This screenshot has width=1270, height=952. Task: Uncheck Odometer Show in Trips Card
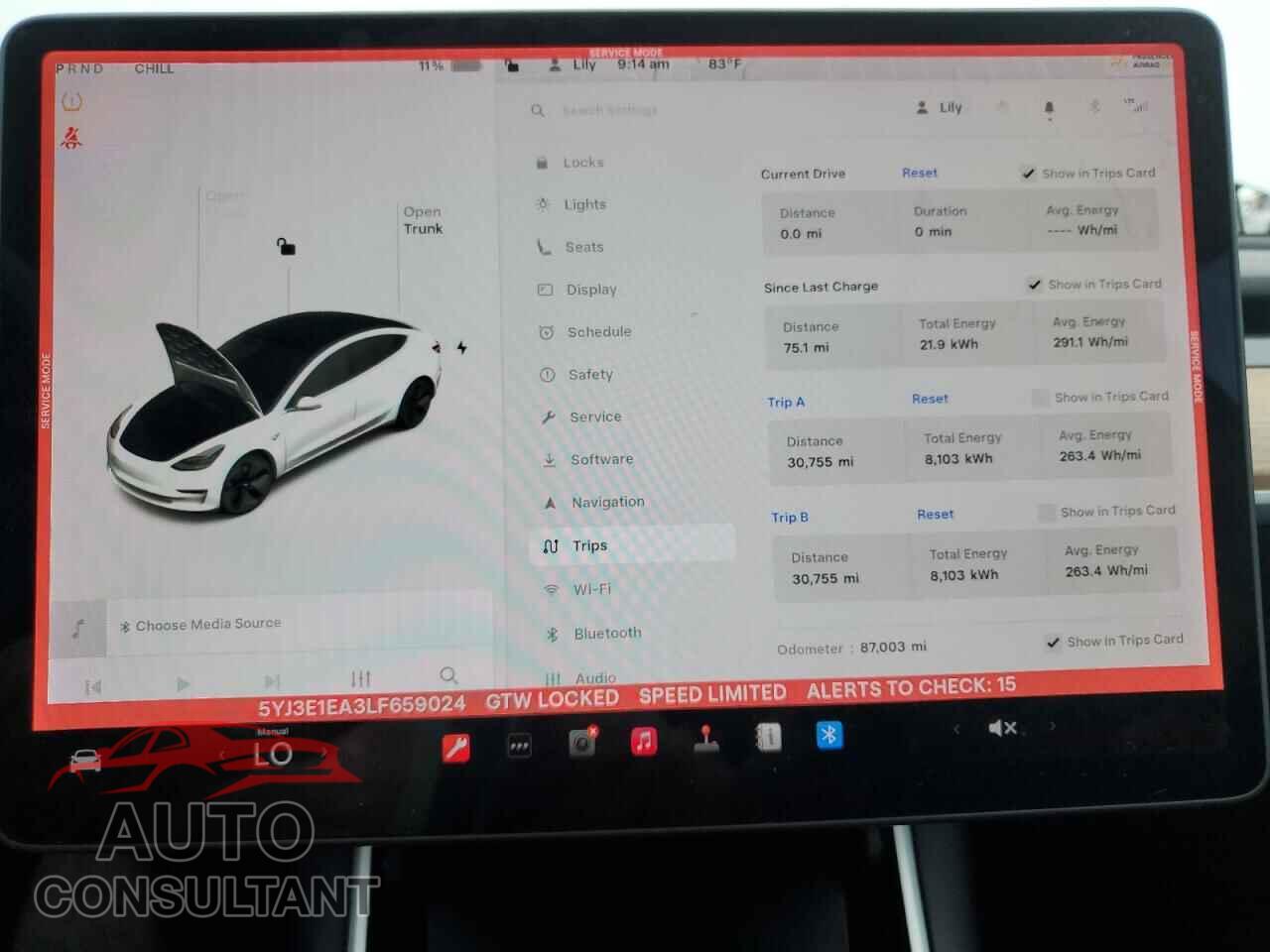click(1053, 643)
